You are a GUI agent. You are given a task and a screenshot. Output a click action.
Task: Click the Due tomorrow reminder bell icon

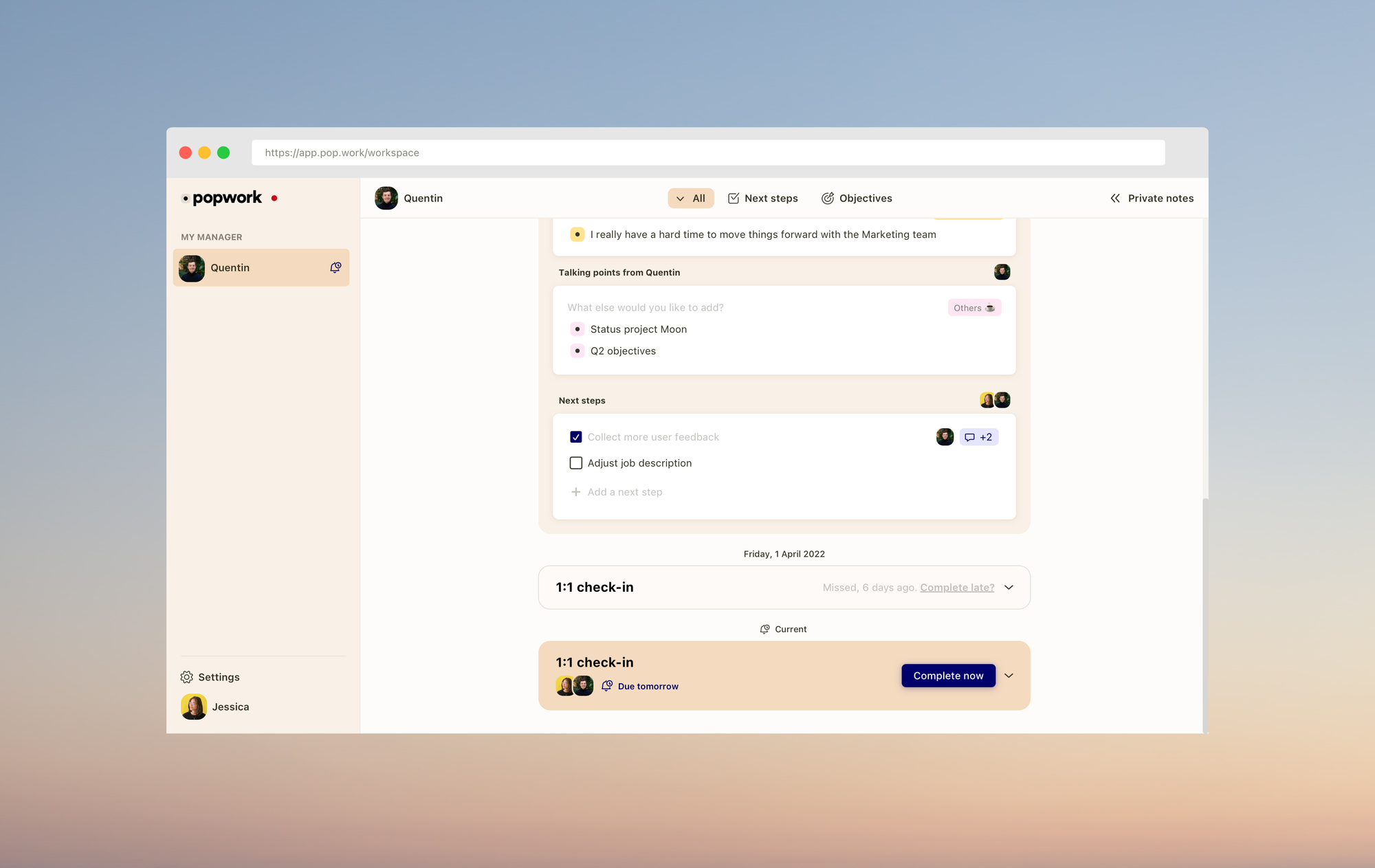pyautogui.click(x=607, y=686)
